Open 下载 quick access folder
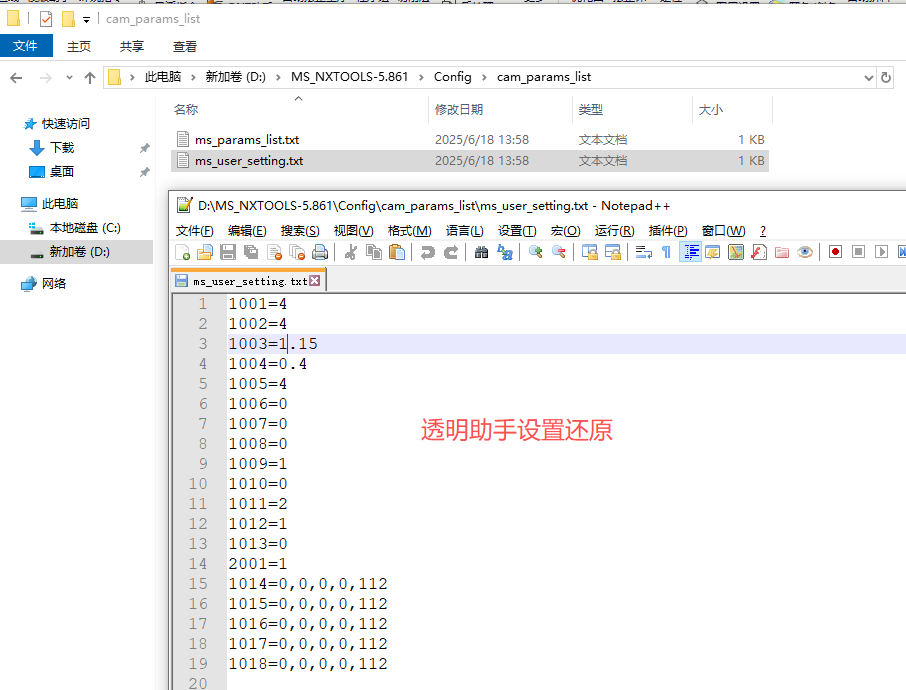Image resolution: width=906 pixels, height=690 pixels. tap(62, 148)
